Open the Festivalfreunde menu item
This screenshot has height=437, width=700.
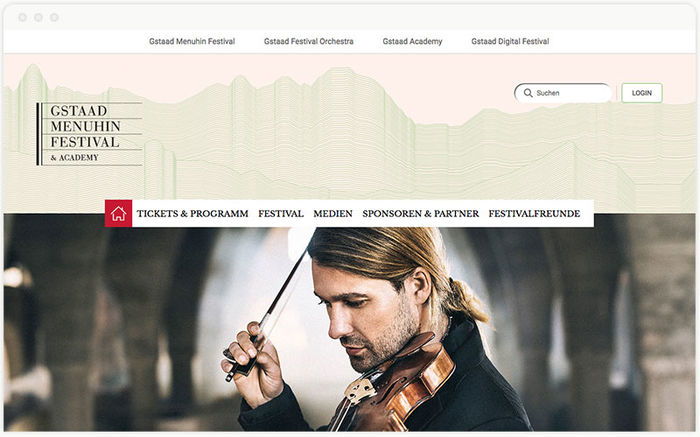534,214
